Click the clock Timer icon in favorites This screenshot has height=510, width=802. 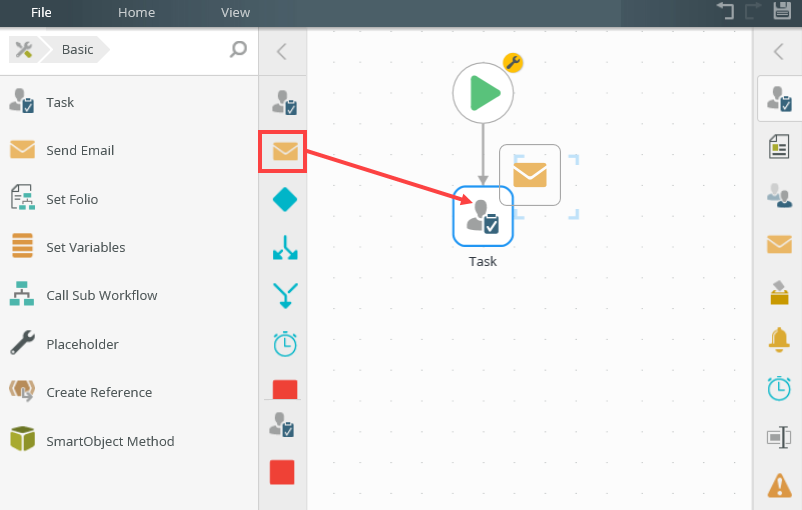[285, 344]
